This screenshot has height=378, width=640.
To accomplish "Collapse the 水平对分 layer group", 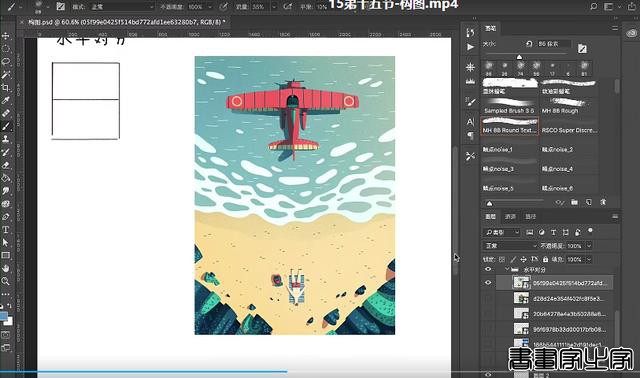I will point(507,269).
